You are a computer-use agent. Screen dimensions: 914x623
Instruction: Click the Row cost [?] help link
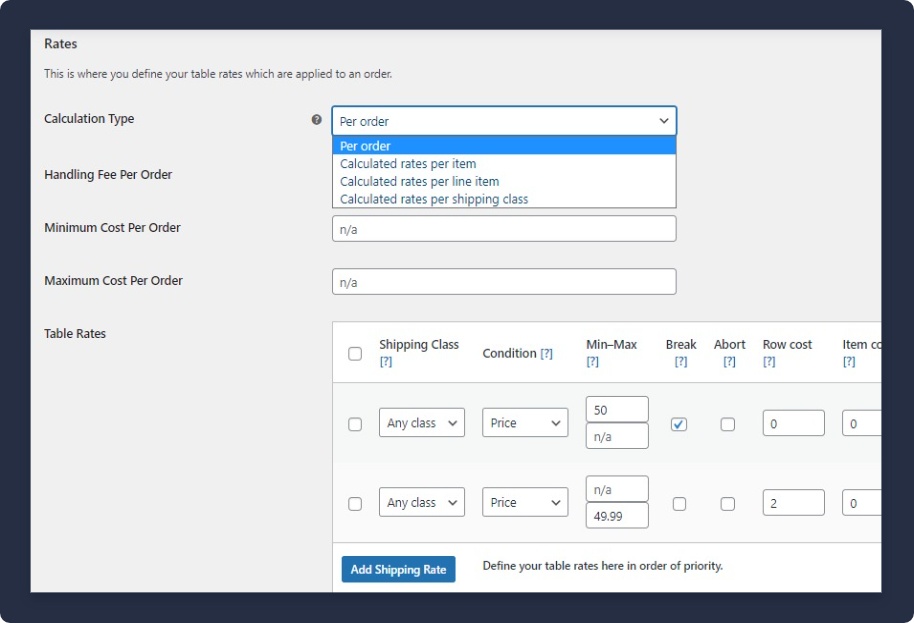click(769, 362)
